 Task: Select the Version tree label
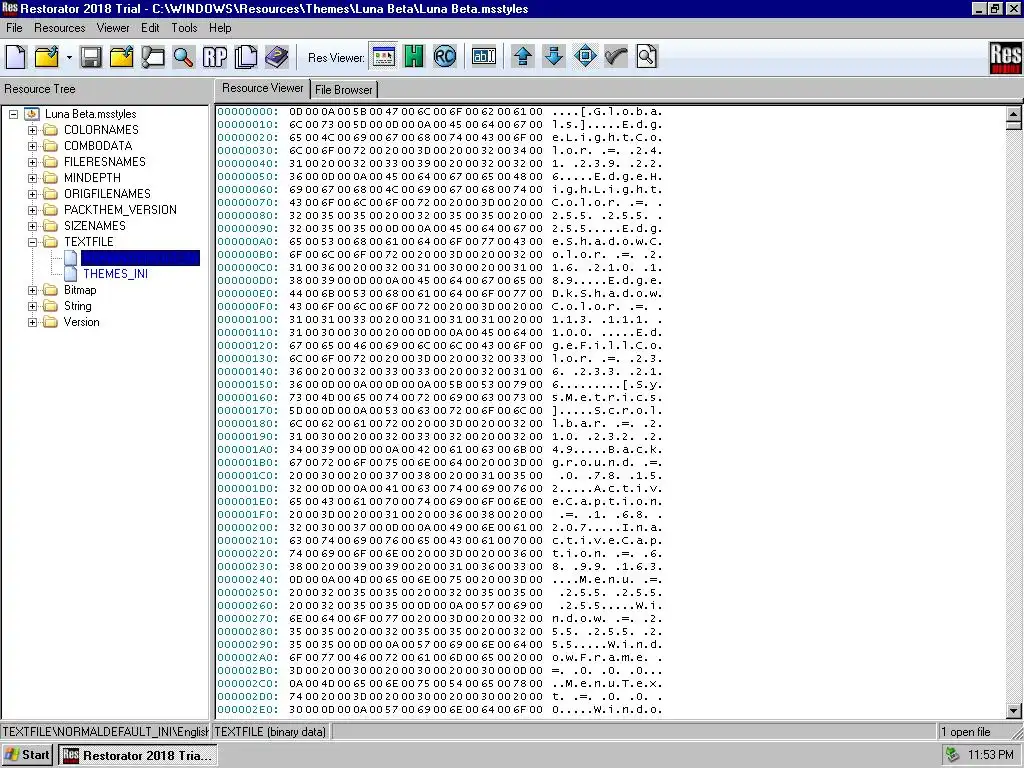81,322
